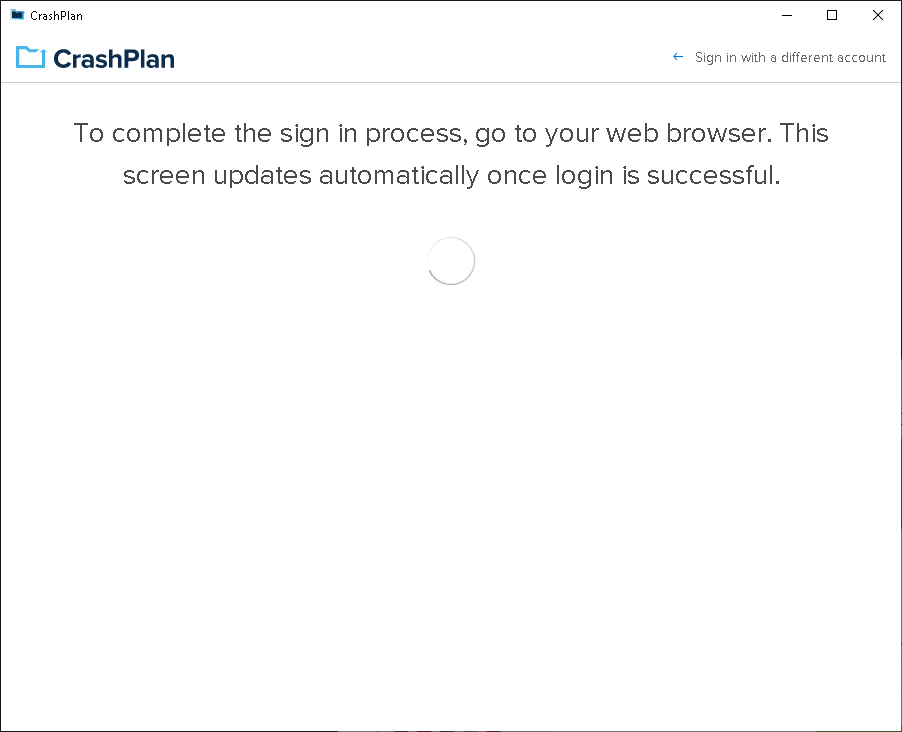Viewport: 902px width, 732px height.
Task: Maximize the CrashPlan window
Action: (x=832, y=16)
